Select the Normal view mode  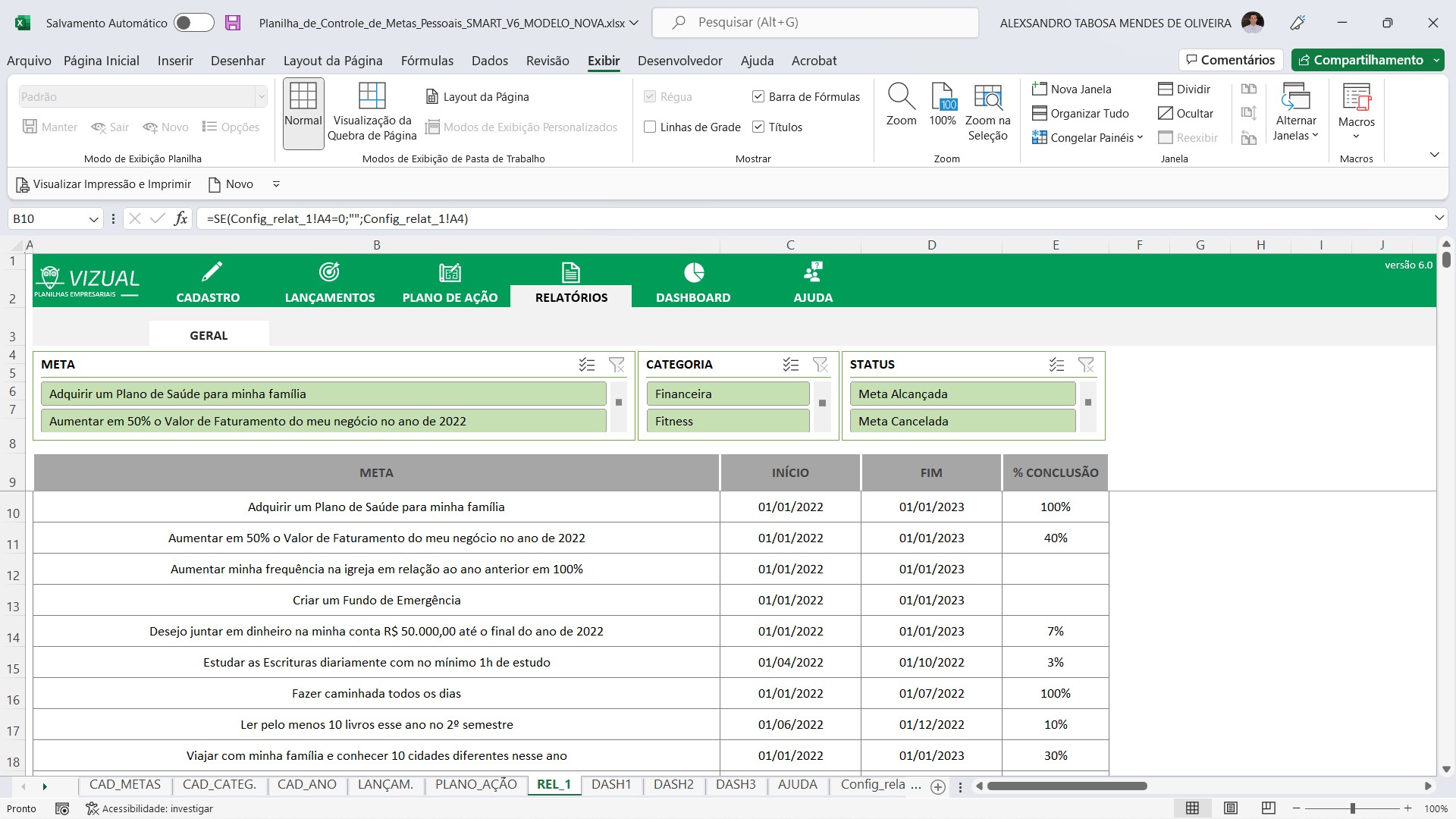[x=303, y=112]
